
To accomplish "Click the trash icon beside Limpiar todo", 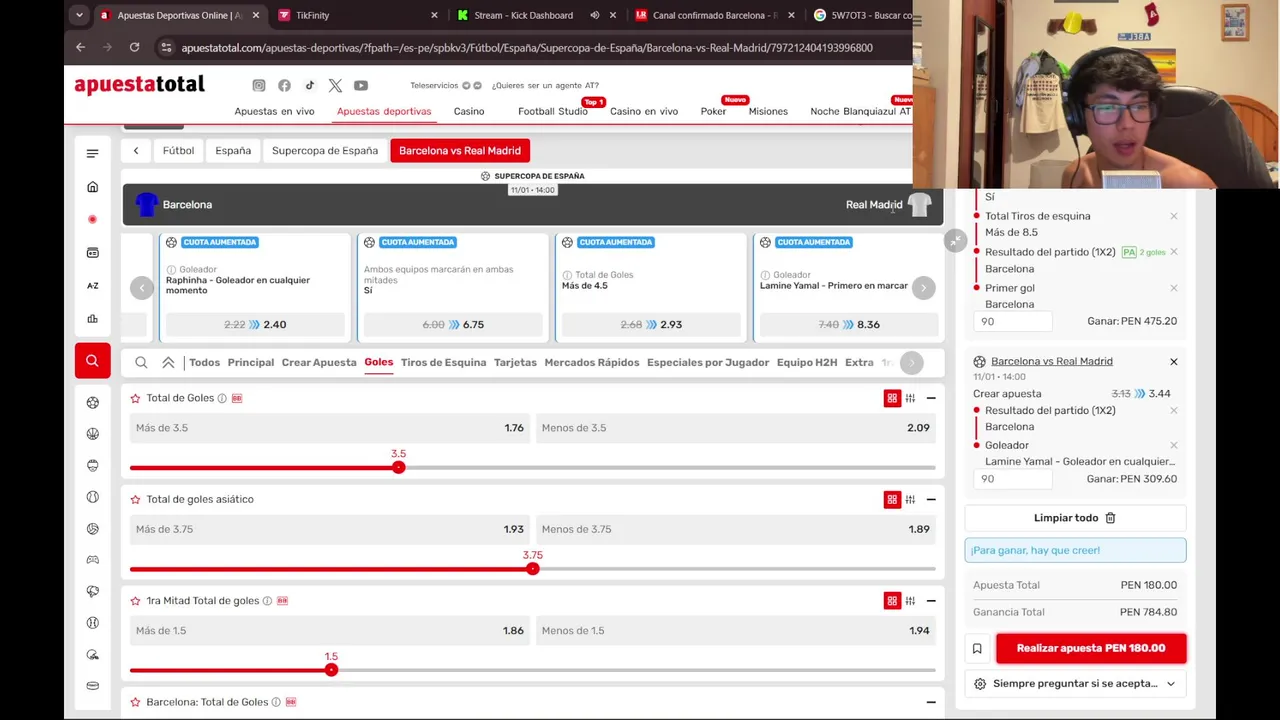I will click(x=1110, y=518).
